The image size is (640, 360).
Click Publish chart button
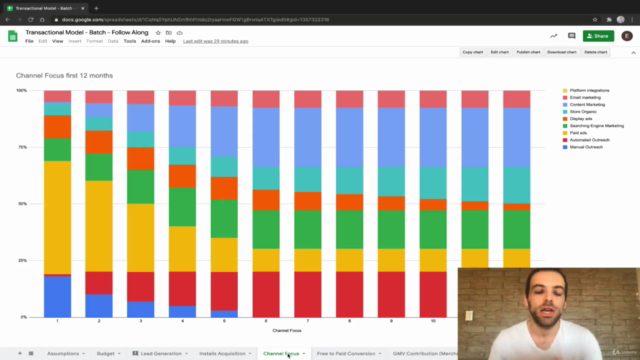(528, 52)
